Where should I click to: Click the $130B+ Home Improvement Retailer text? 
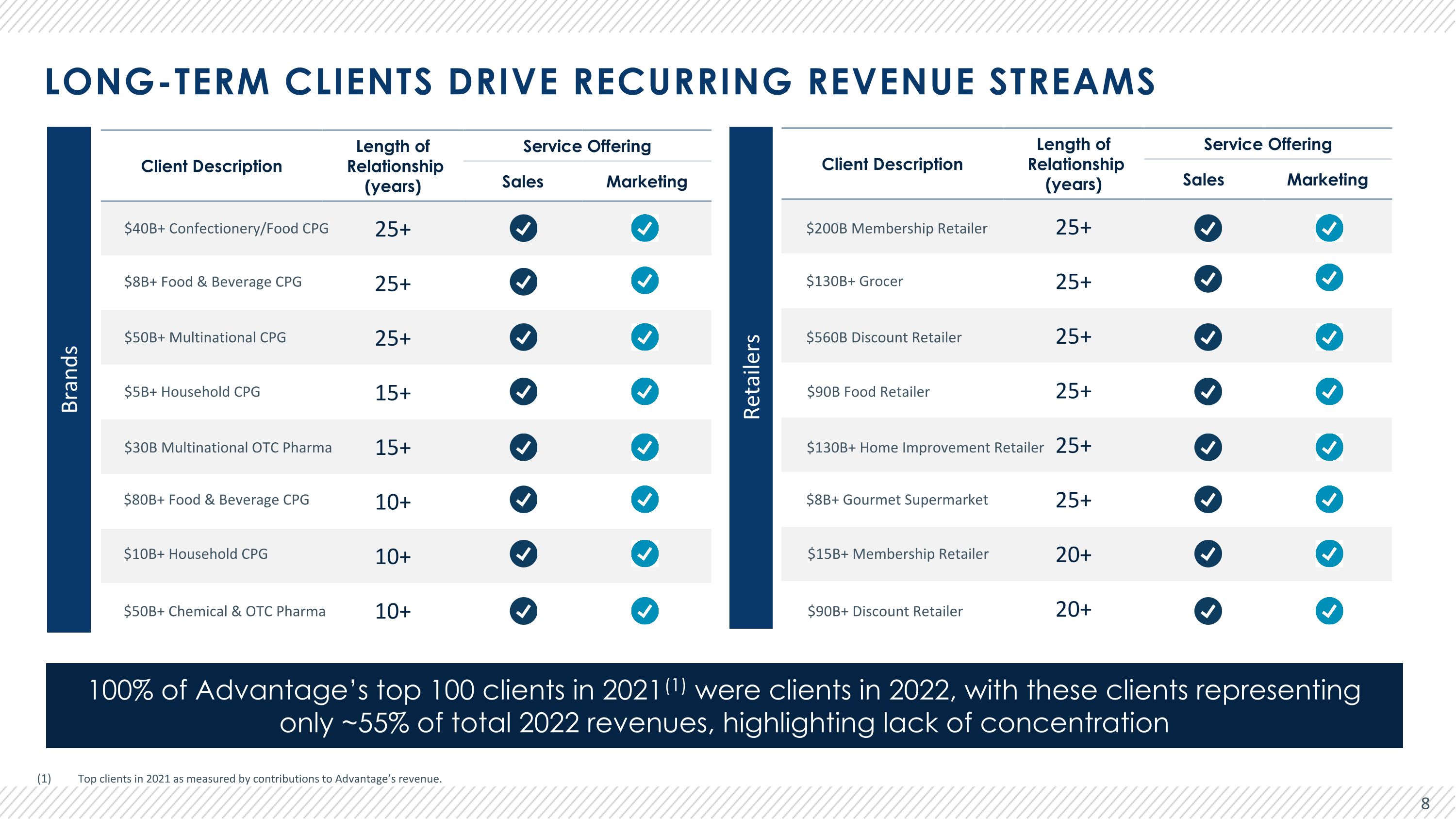(x=925, y=448)
